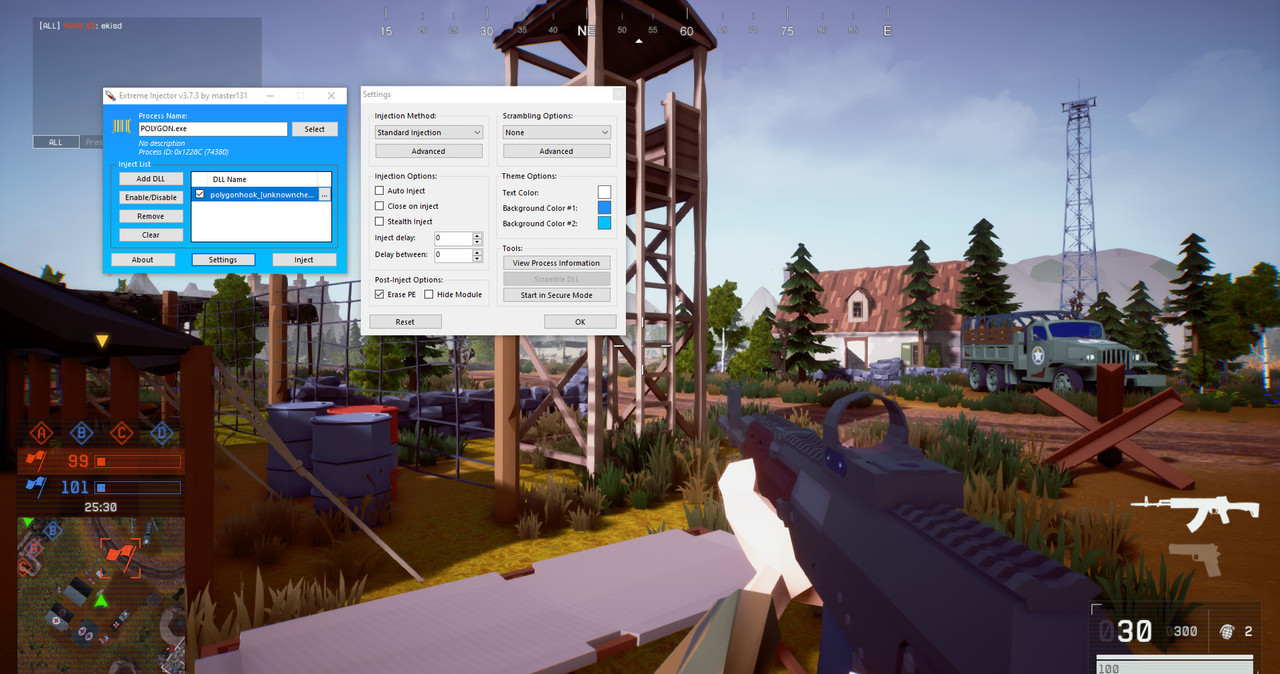The height and width of the screenshot is (674, 1280).
Task: Click capture point C diamond icon above scores
Action: (x=121, y=433)
